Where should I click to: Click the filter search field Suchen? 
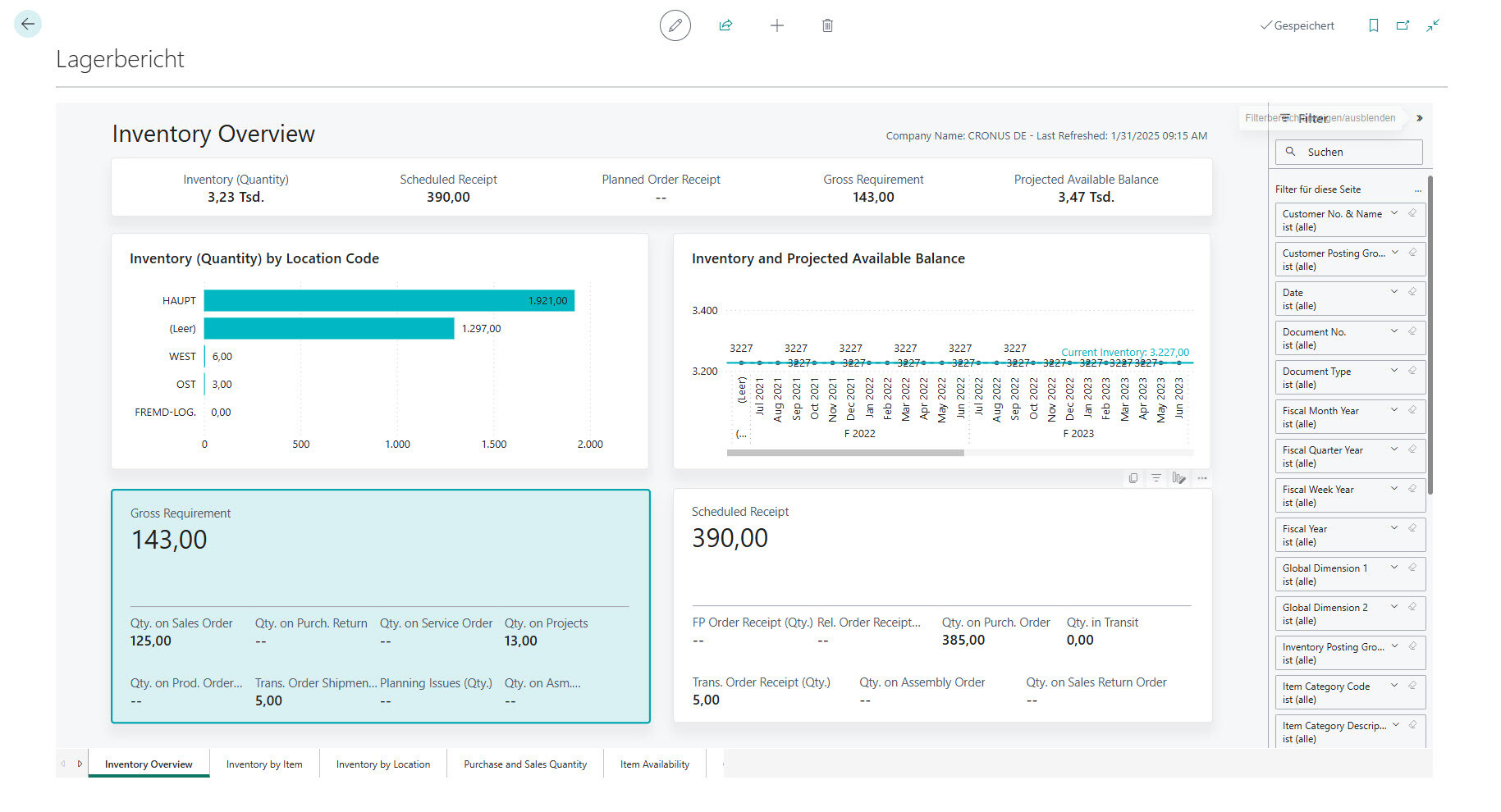tap(1348, 152)
